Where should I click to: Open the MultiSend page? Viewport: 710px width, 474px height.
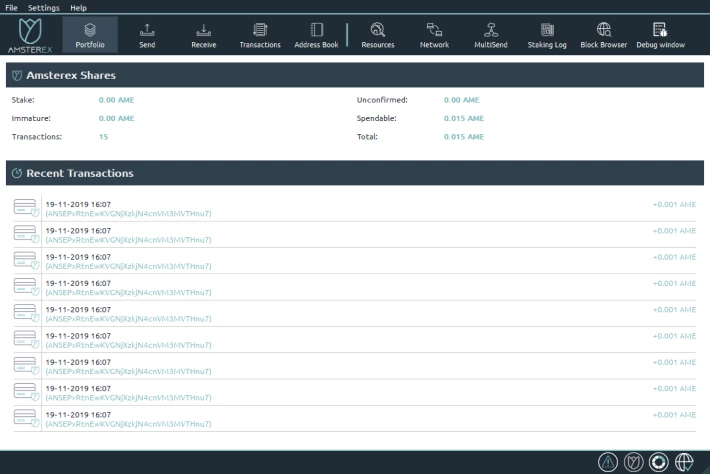point(491,35)
